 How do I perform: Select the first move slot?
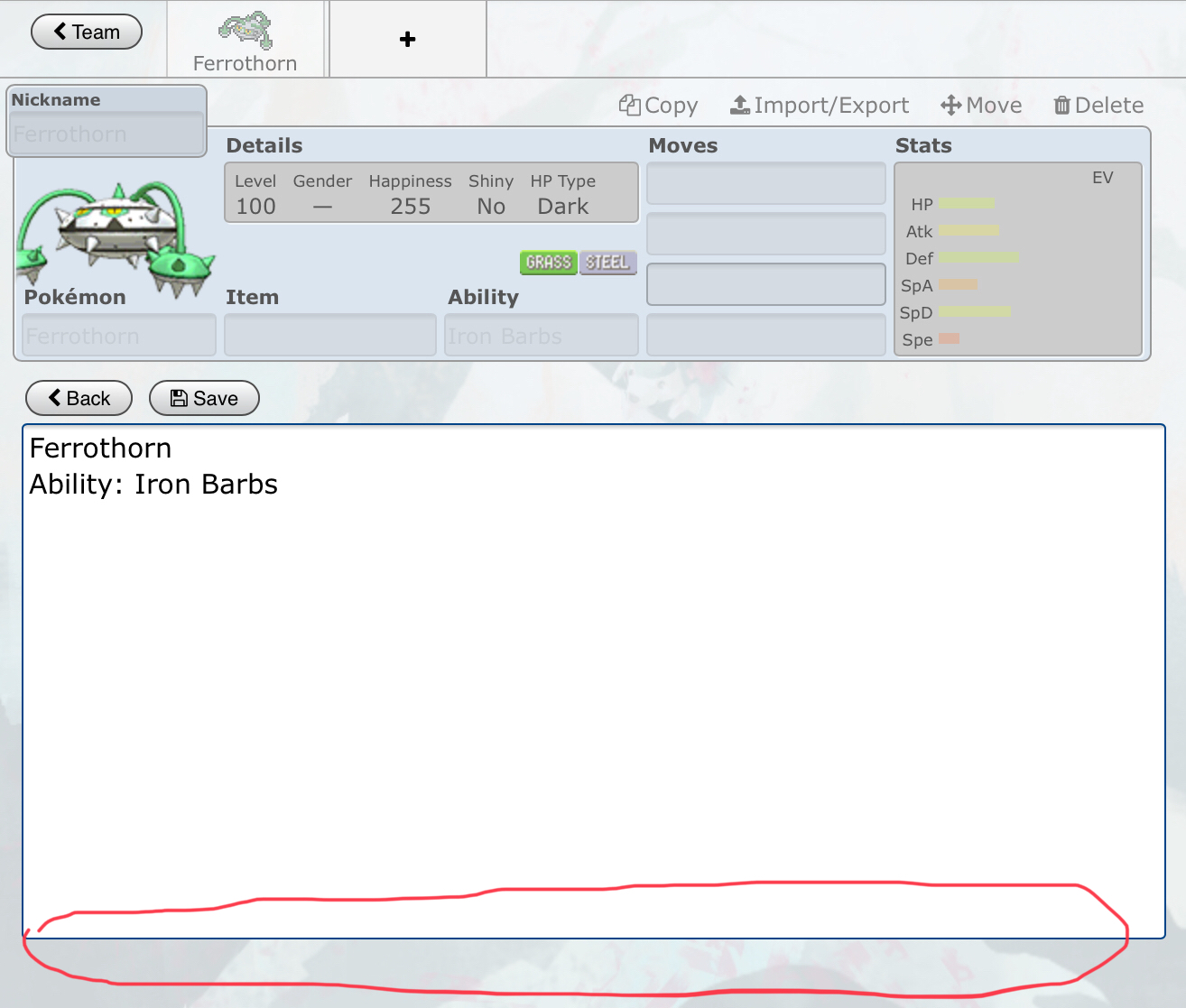(765, 184)
